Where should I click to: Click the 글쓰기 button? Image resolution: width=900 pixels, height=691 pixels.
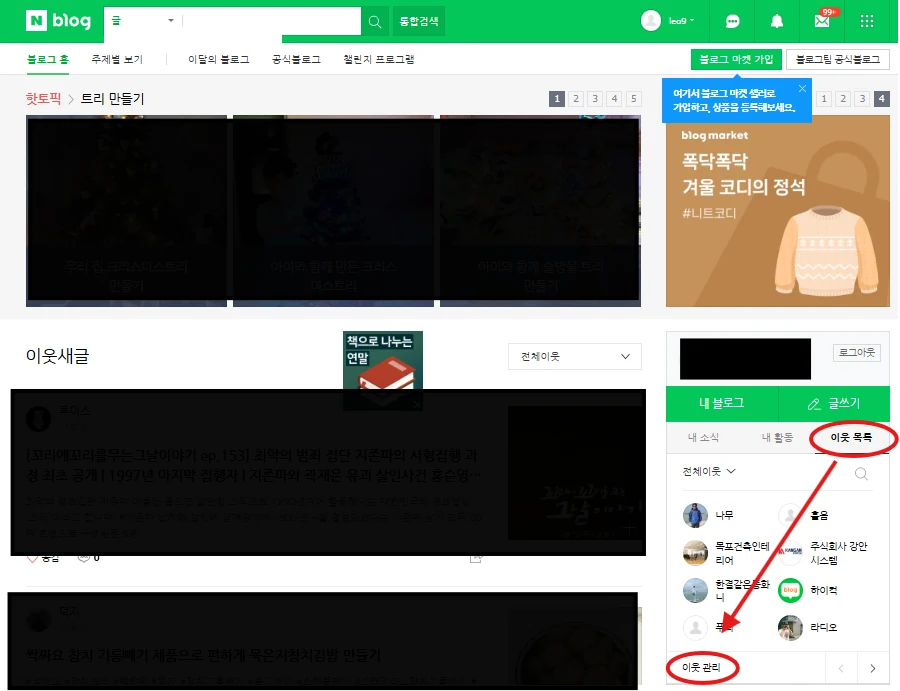point(834,403)
